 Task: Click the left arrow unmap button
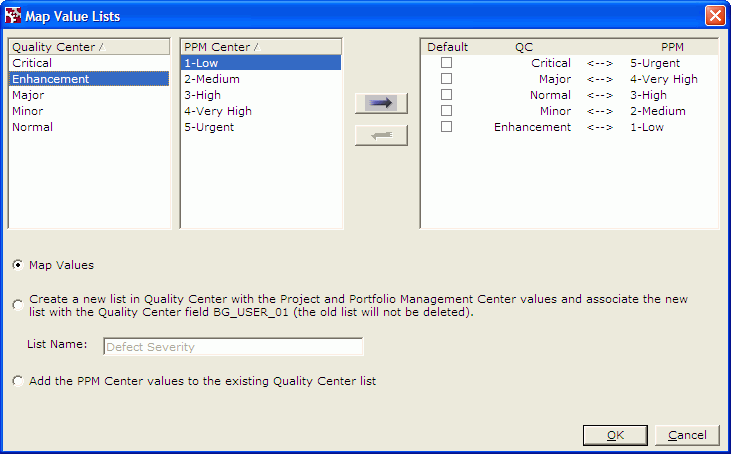[381, 136]
